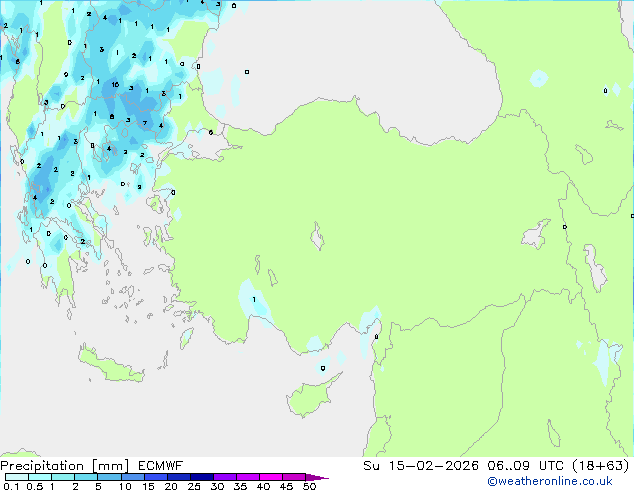
Task: Click the legend value '15'
Action: [x=148, y=486]
